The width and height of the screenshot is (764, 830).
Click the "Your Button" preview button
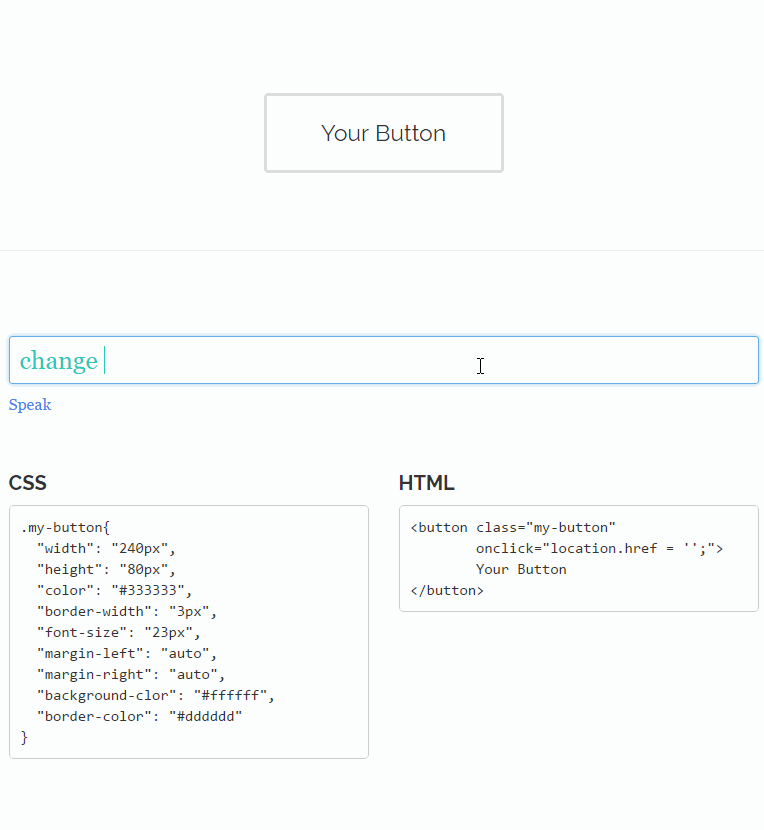(383, 133)
